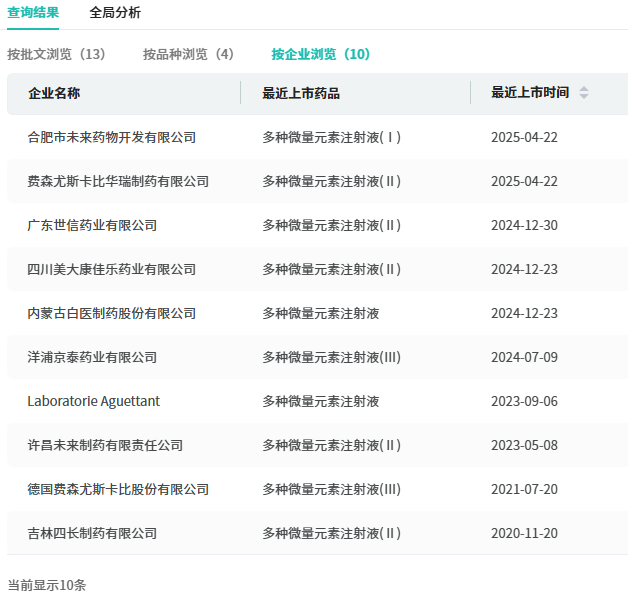Sort by 最近上市时间 arrow icon
Image resolution: width=628 pixels, height=600 pixels.
(x=584, y=93)
